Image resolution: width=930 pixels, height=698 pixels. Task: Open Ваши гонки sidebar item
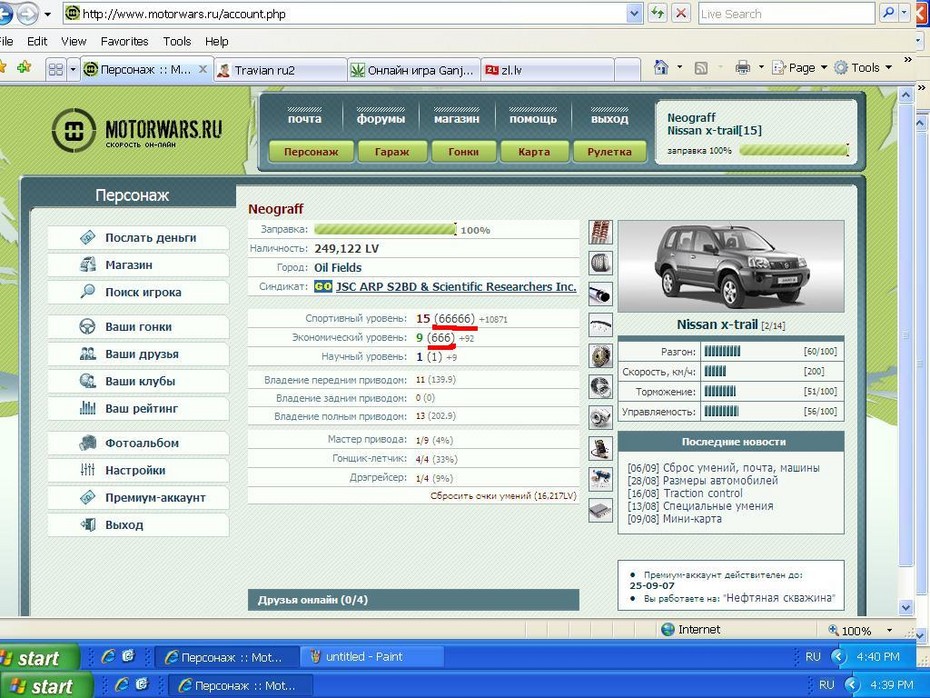[138, 327]
